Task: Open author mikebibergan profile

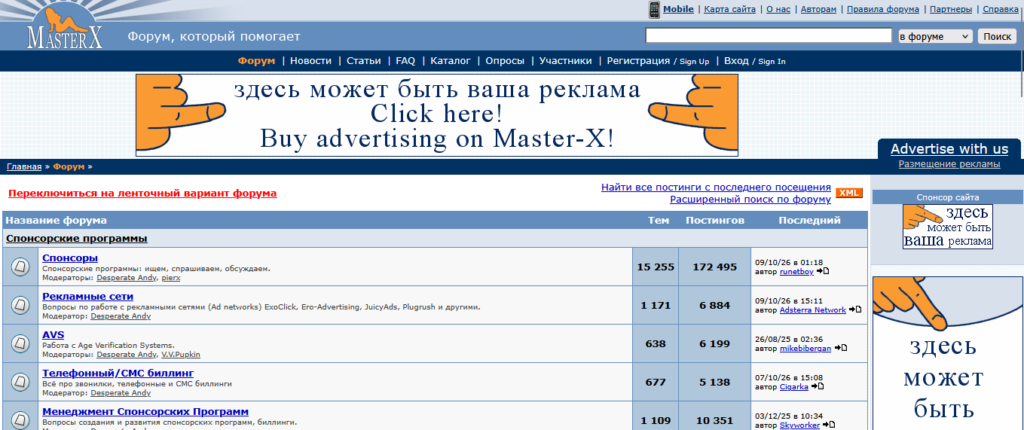Action: tap(805, 348)
